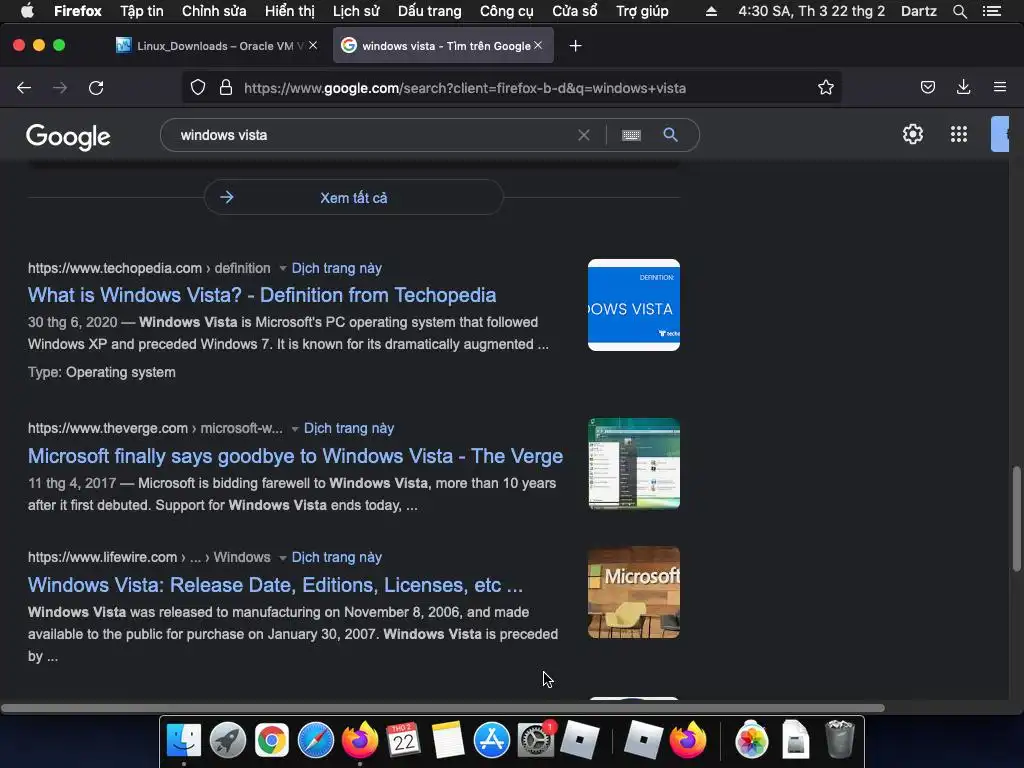Open The Verge goodbye Windows Vista article
This screenshot has width=1024, height=768.
[x=295, y=456]
